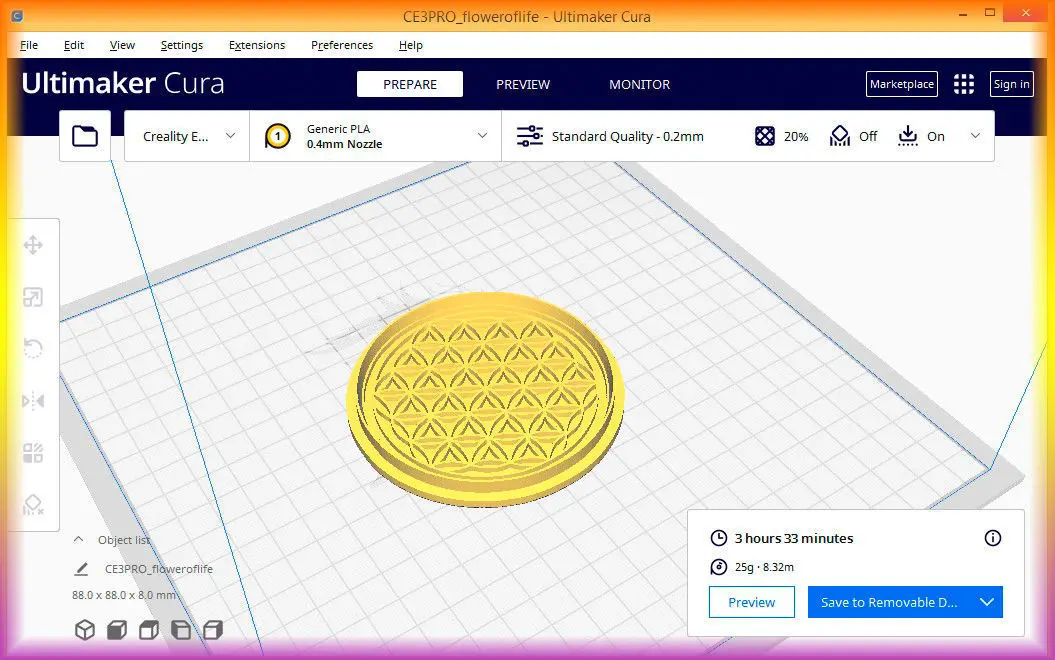Click the Cura application logo in title bar

[x=17, y=16]
